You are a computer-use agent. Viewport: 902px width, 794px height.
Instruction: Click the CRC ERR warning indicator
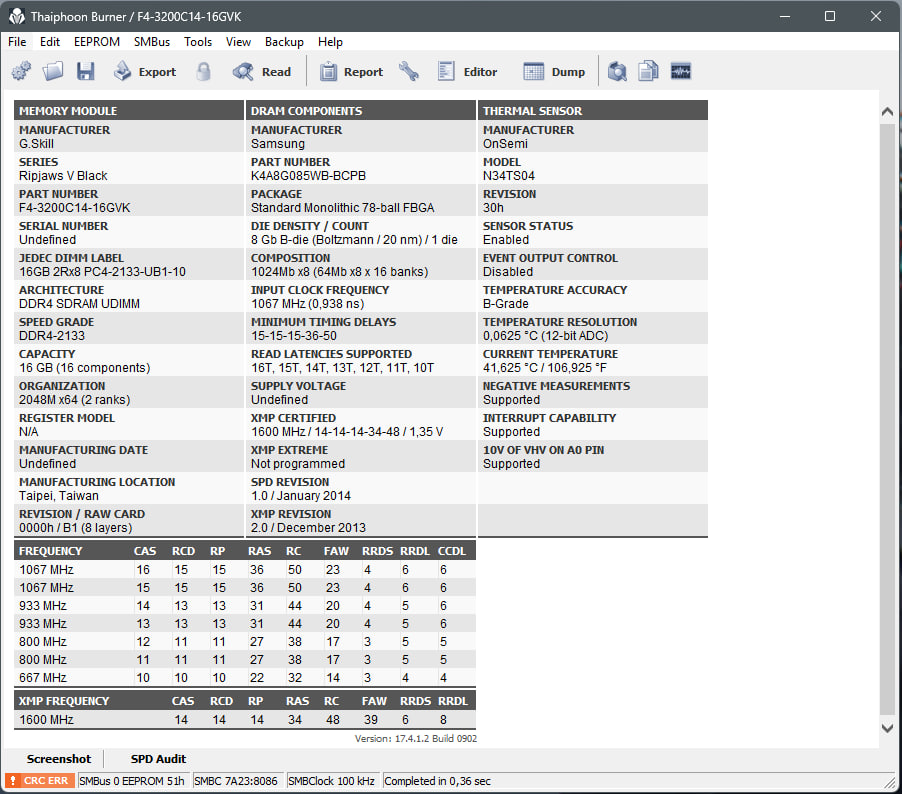[x=40, y=781]
